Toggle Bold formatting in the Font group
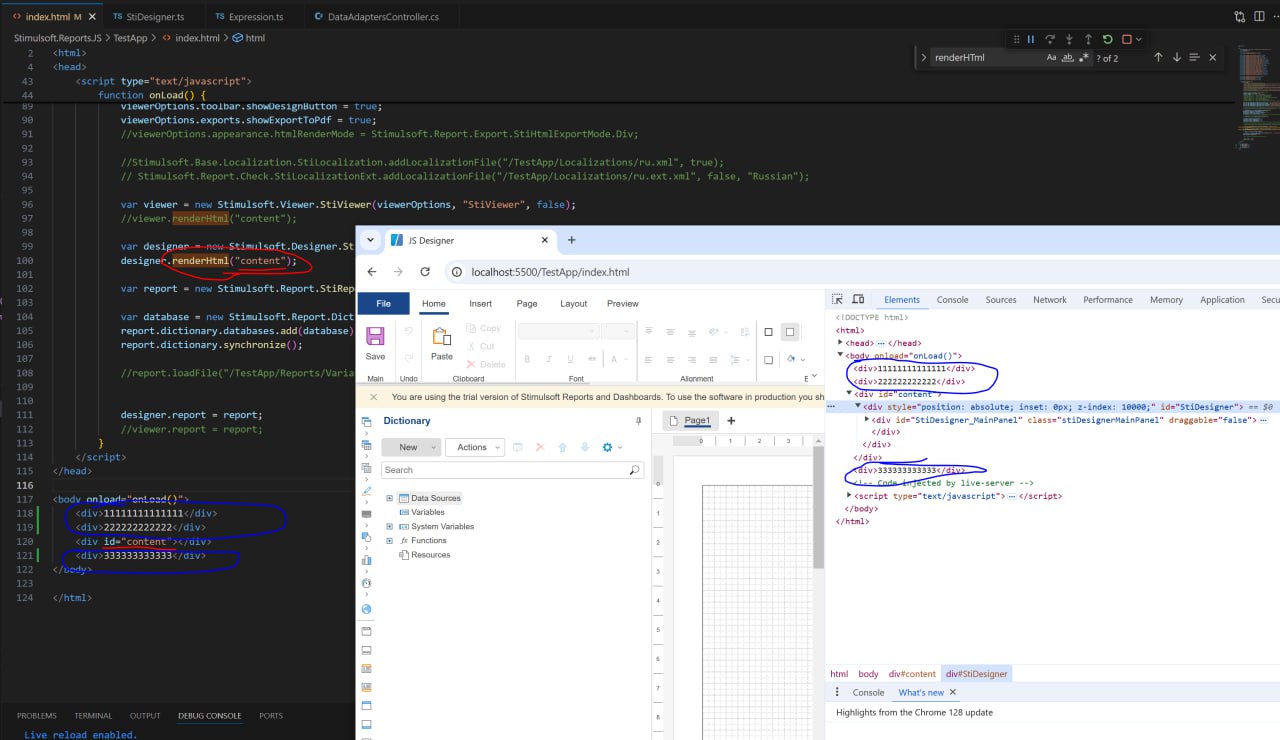The height and width of the screenshot is (740, 1280). pyautogui.click(x=526, y=359)
